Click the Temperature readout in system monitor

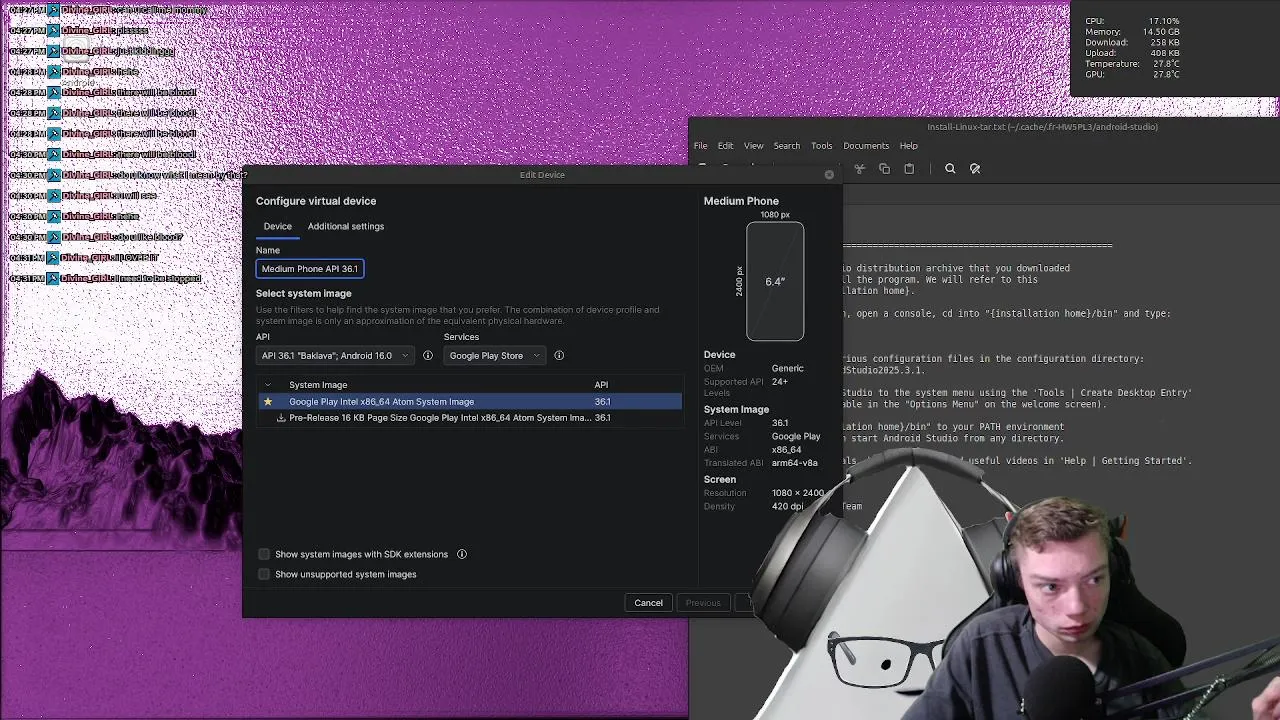pos(1132,64)
